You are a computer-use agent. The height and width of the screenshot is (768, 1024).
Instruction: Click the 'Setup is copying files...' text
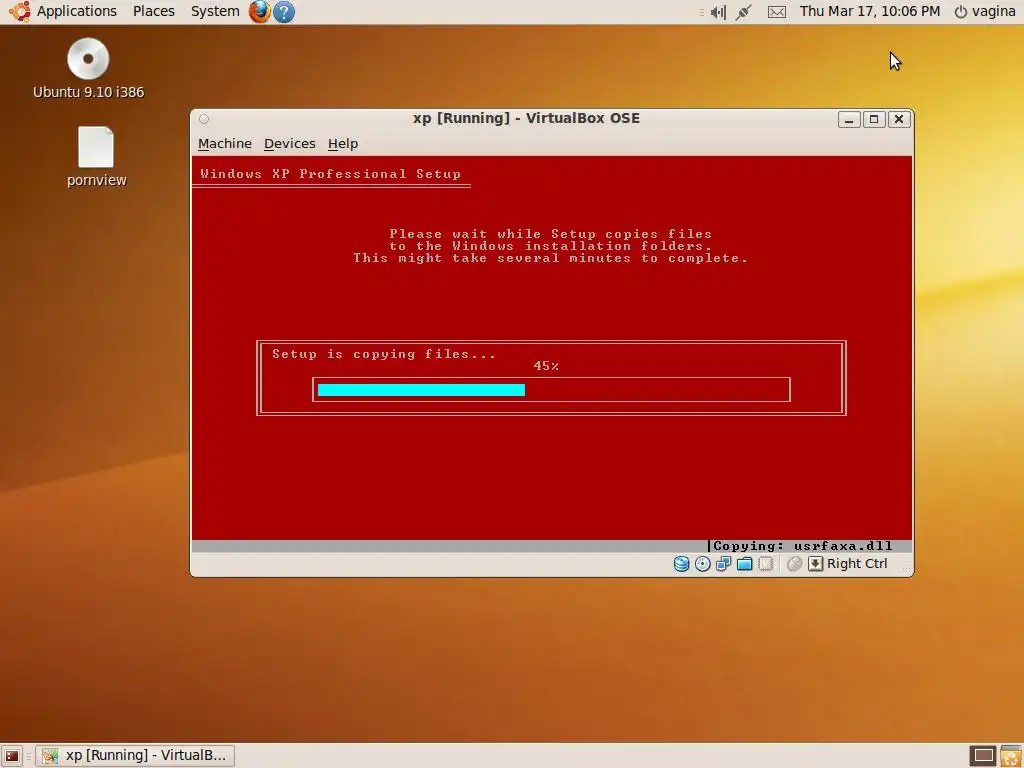click(x=384, y=354)
